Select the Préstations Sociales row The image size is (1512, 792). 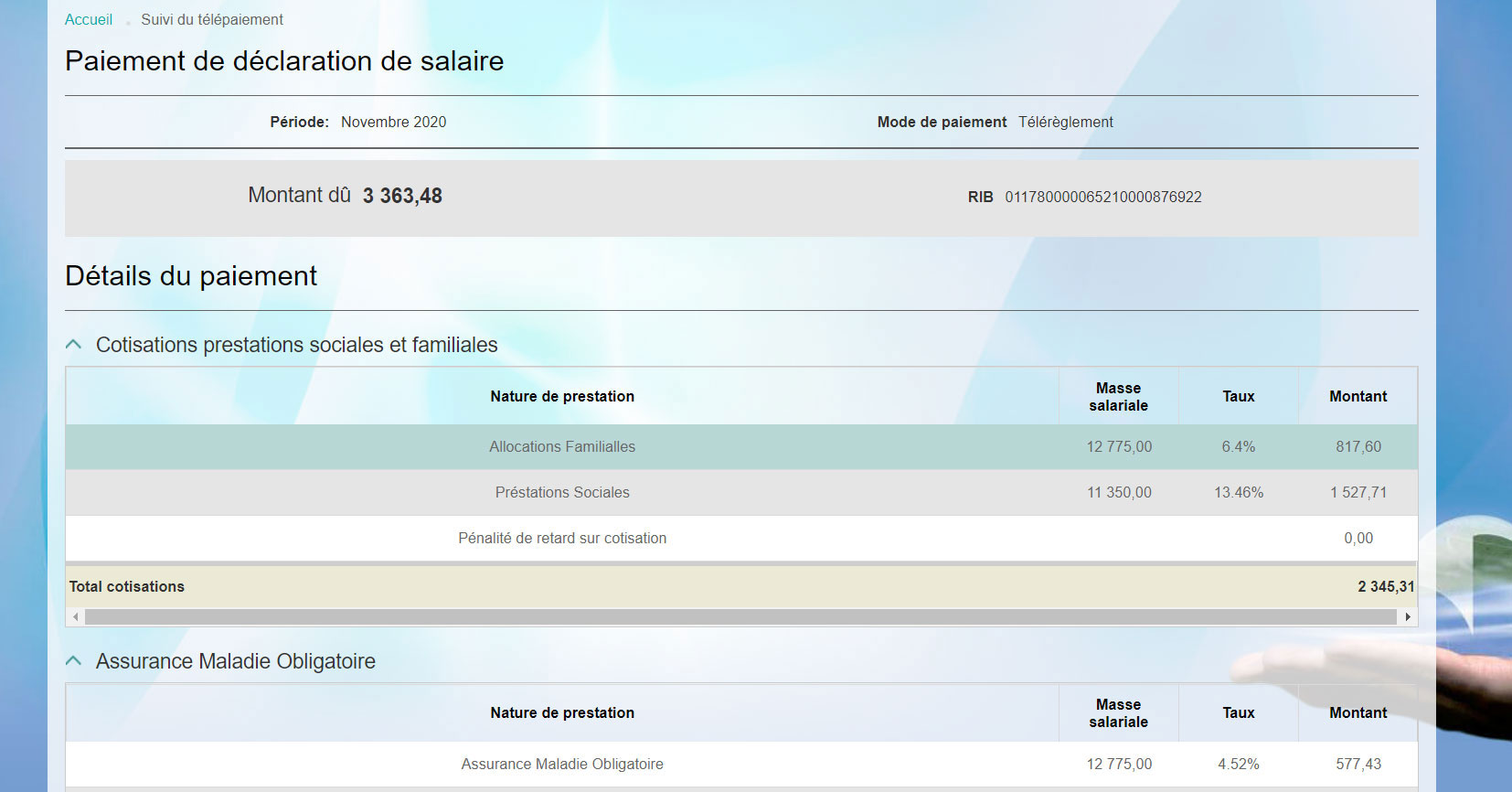pos(562,493)
